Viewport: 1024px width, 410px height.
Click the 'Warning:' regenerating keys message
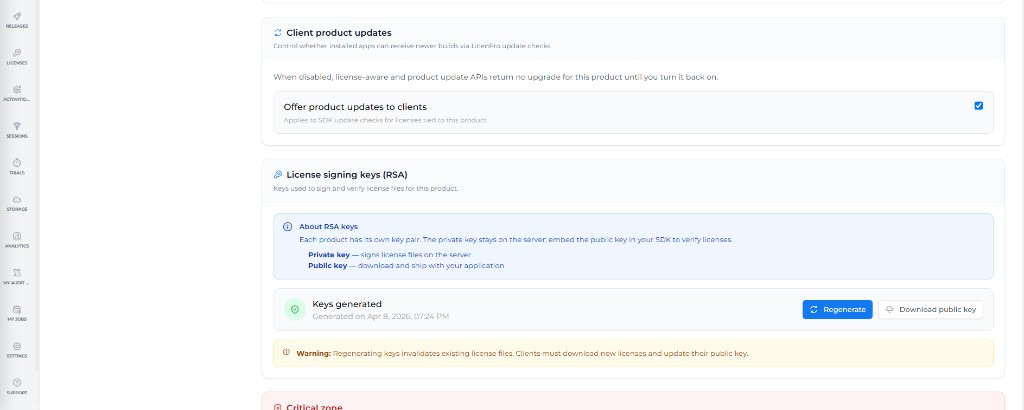click(x=522, y=353)
